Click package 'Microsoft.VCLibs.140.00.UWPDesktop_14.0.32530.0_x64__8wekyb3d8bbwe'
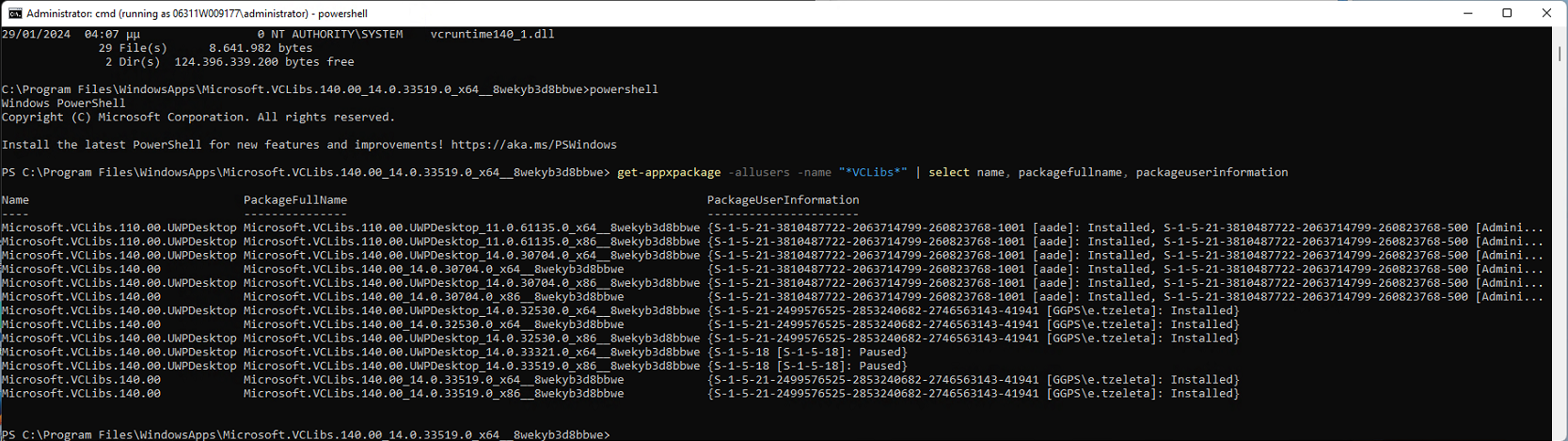Screen dimensions: 1568x441 (471, 310)
